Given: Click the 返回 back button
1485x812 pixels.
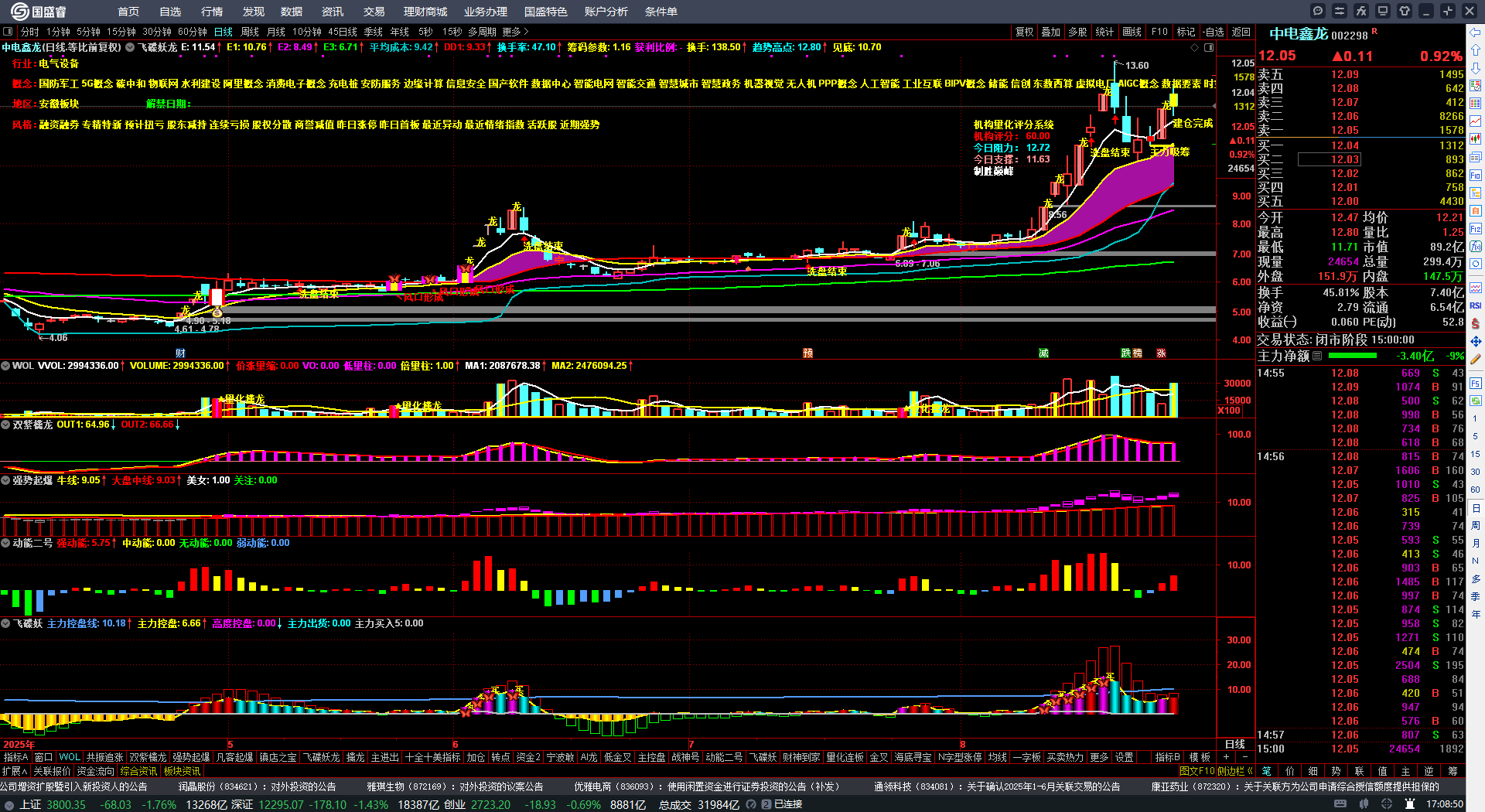Looking at the screenshot, I should click(1241, 32).
